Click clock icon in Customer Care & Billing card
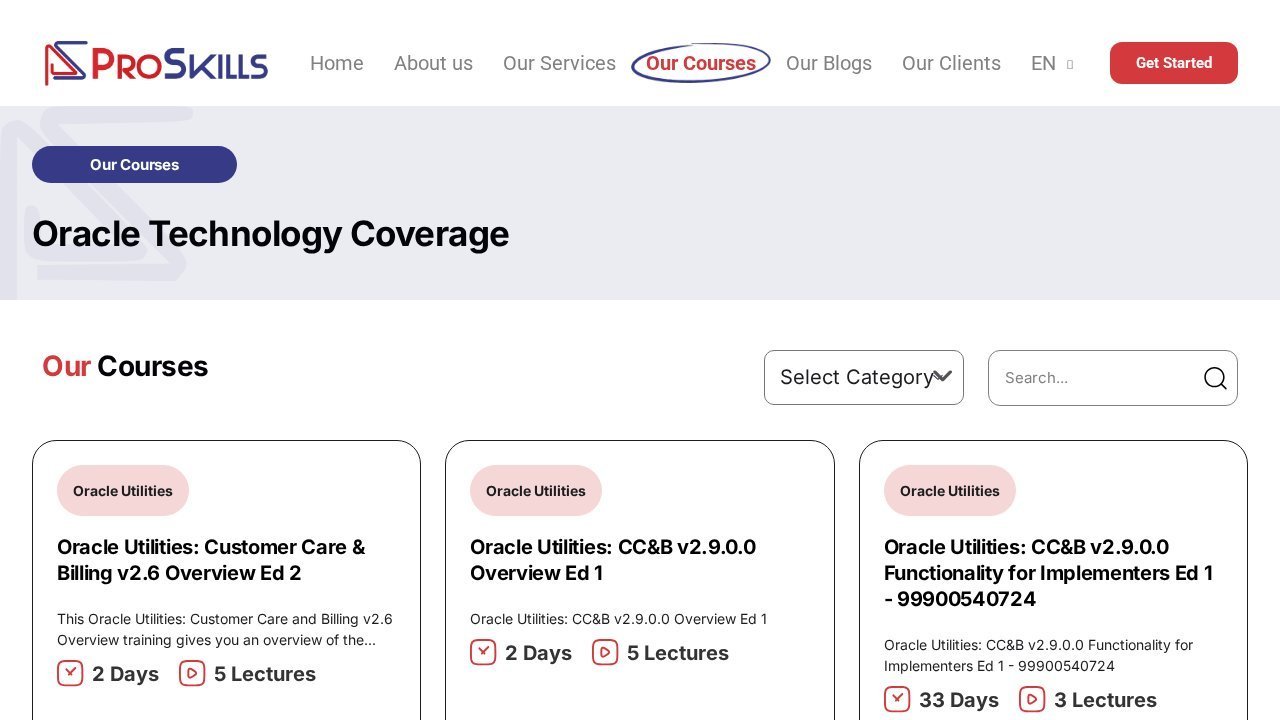This screenshot has width=1280, height=720. click(70, 673)
